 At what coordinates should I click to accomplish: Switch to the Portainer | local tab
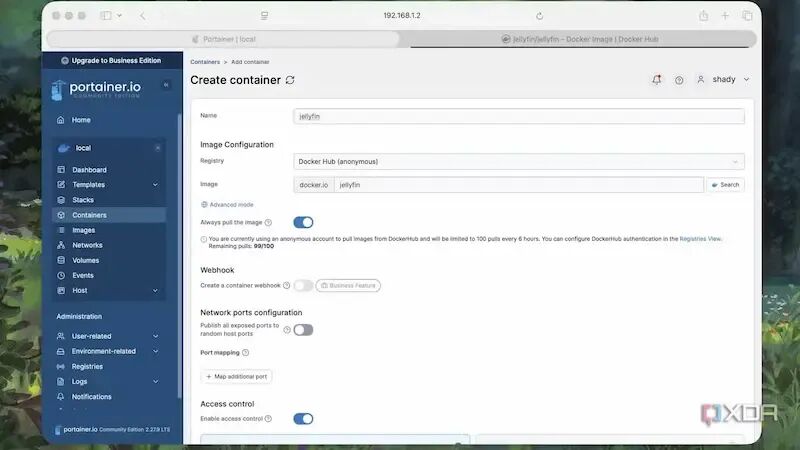click(223, 39)
